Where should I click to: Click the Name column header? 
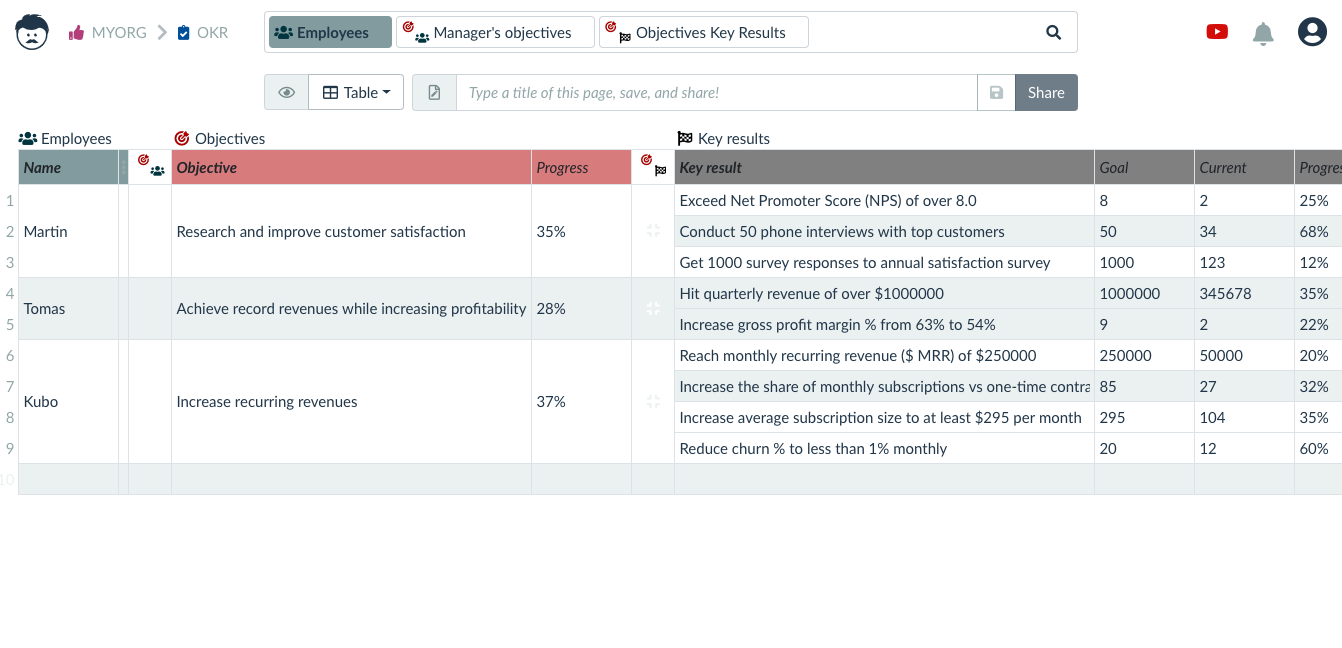coord(68,167)
